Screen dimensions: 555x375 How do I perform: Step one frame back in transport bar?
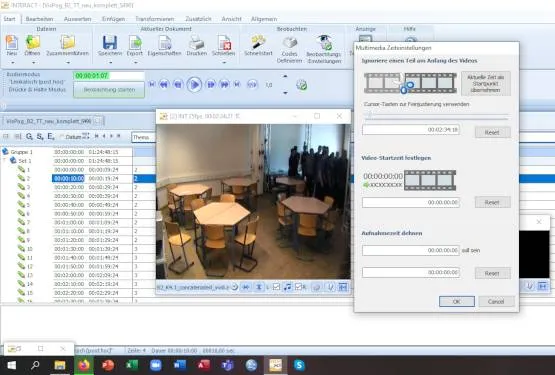pos(178,84)
